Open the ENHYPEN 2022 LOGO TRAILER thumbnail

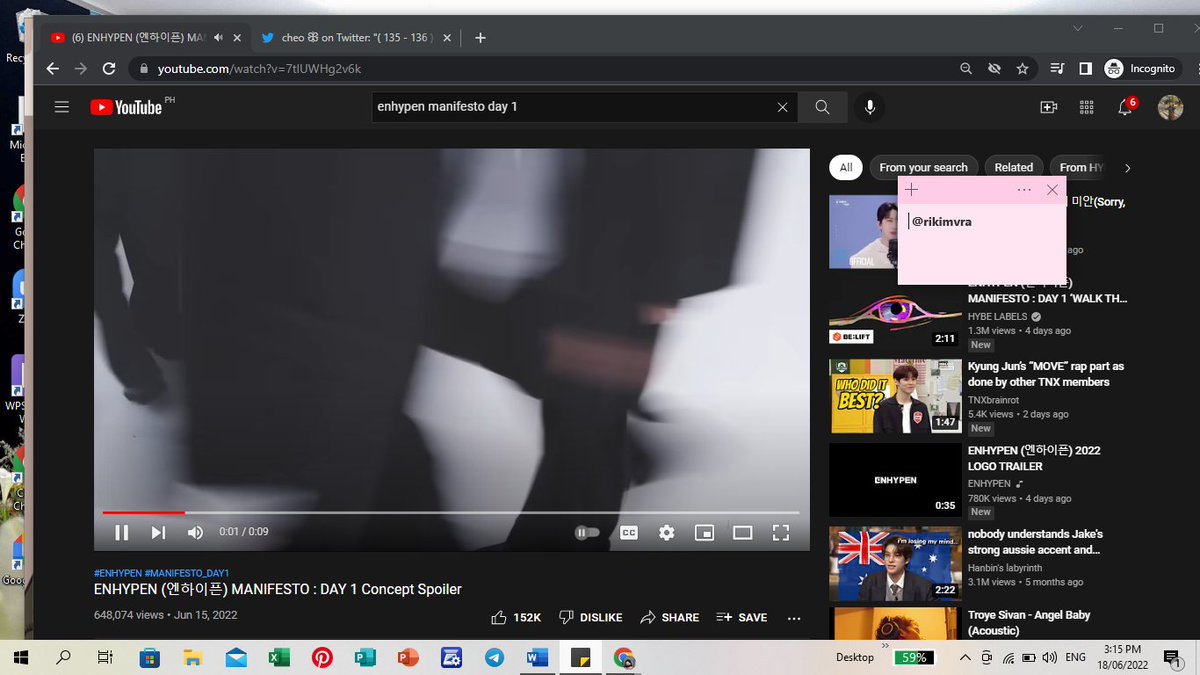click(x=895, y=480)
